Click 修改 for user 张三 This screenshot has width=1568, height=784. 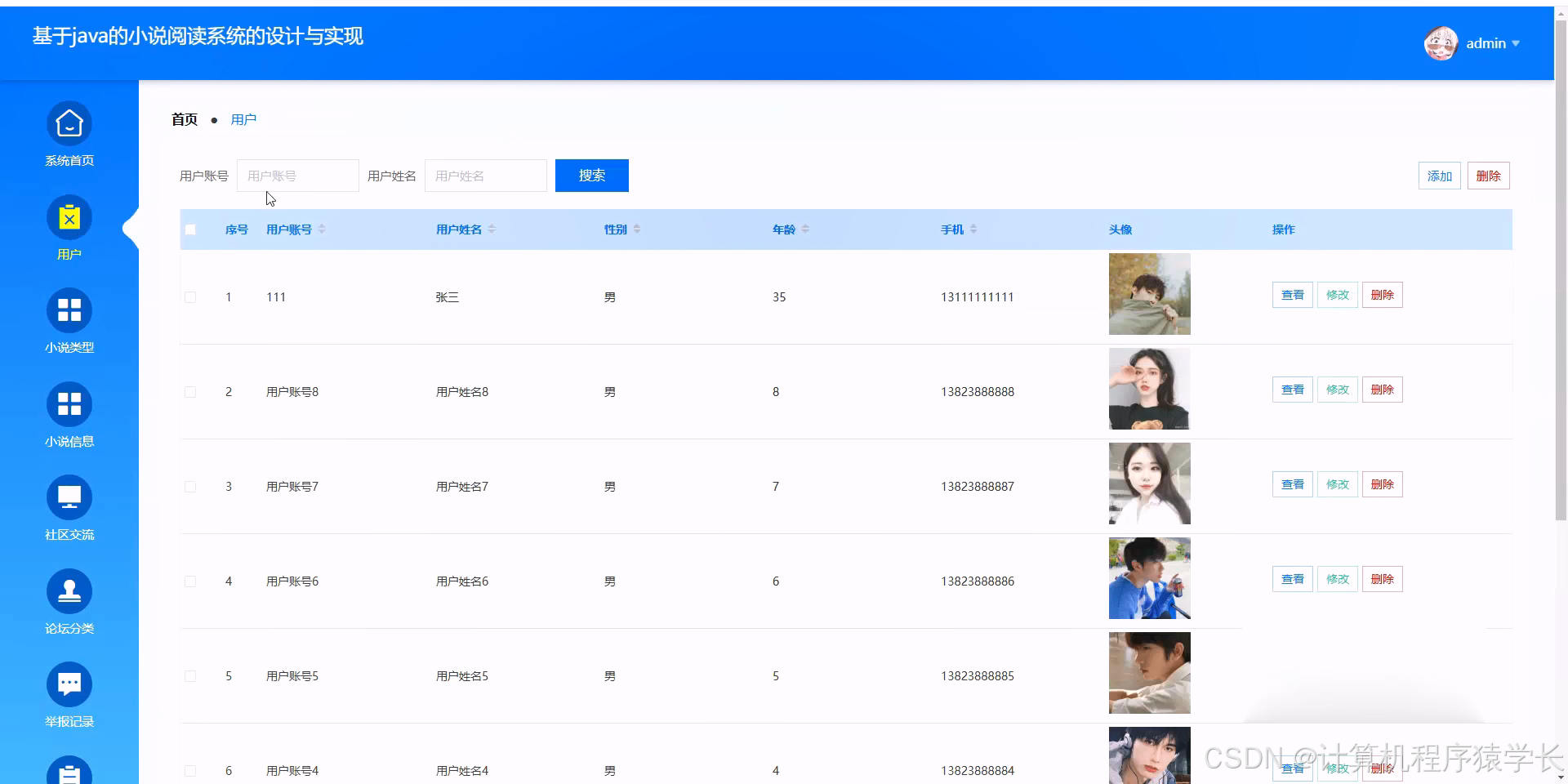pyautogui.click(x=1338, y=295)
